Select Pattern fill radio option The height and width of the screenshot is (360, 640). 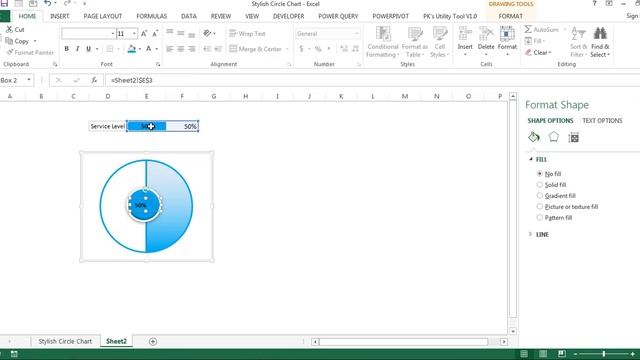(x=540, y=218)
